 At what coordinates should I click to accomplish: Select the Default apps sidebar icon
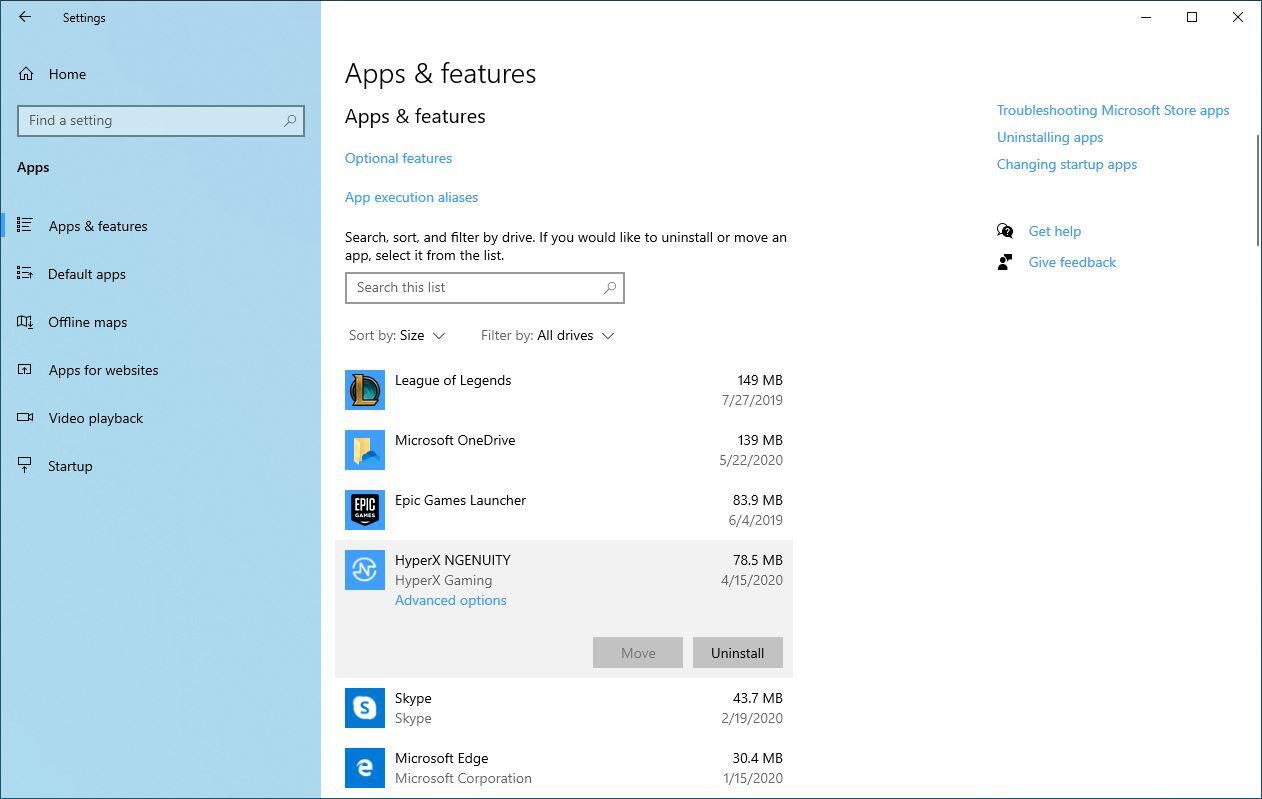[25, 273]
